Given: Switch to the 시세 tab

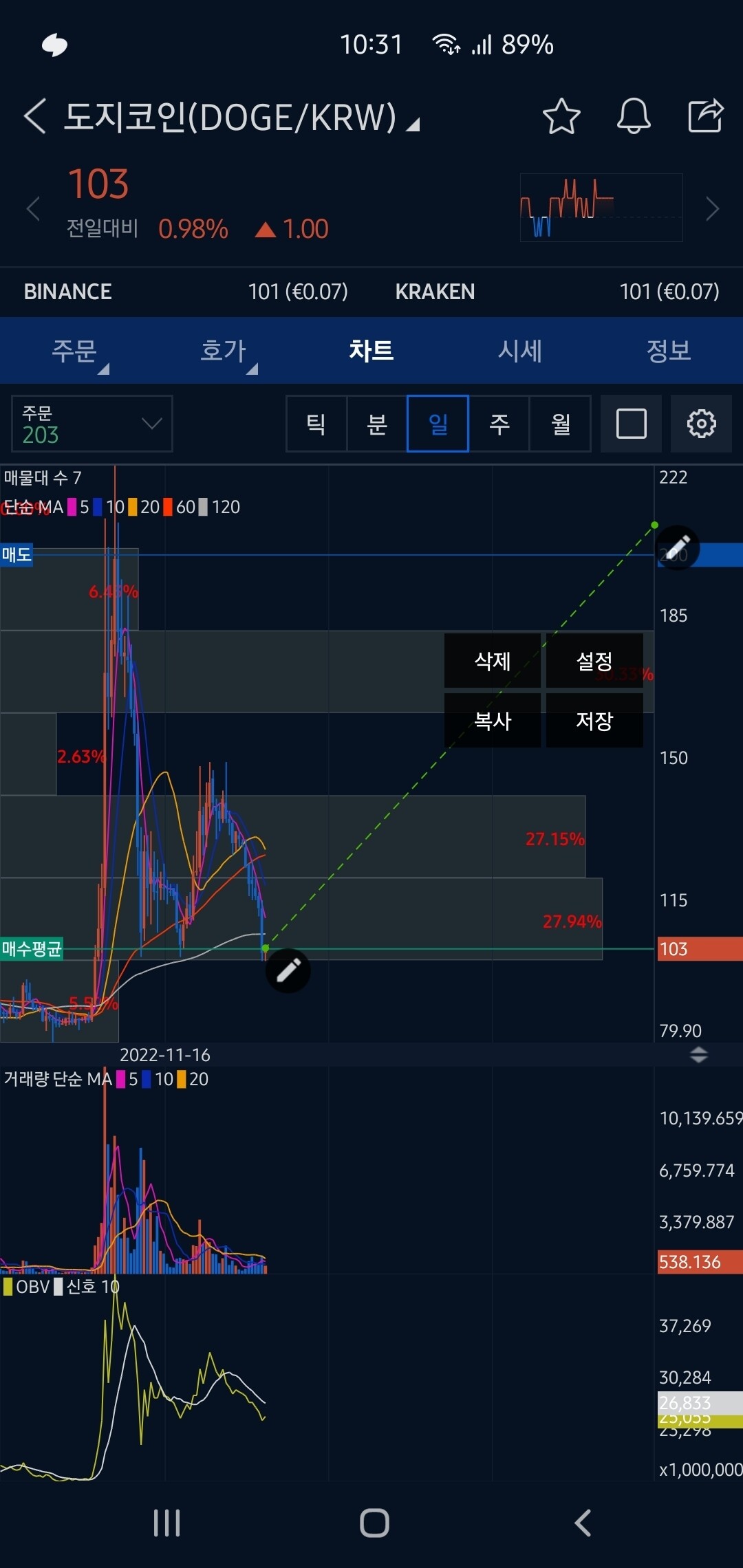Looking at the screenshot, I should [520, 351].
